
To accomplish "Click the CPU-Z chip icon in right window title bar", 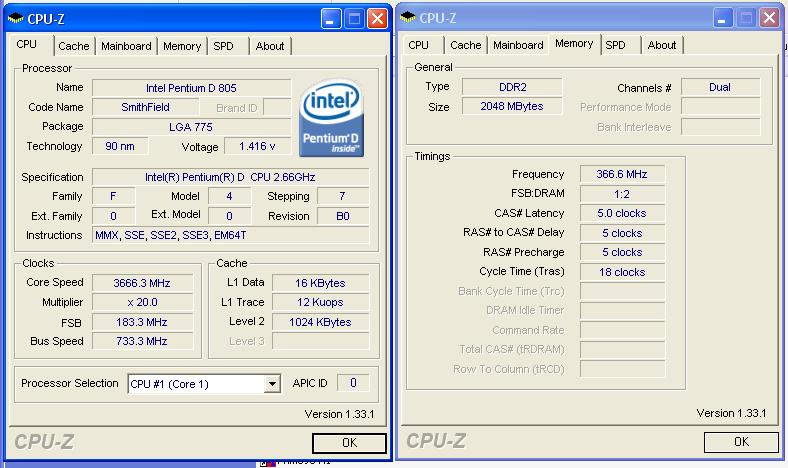I will [408, 18].
